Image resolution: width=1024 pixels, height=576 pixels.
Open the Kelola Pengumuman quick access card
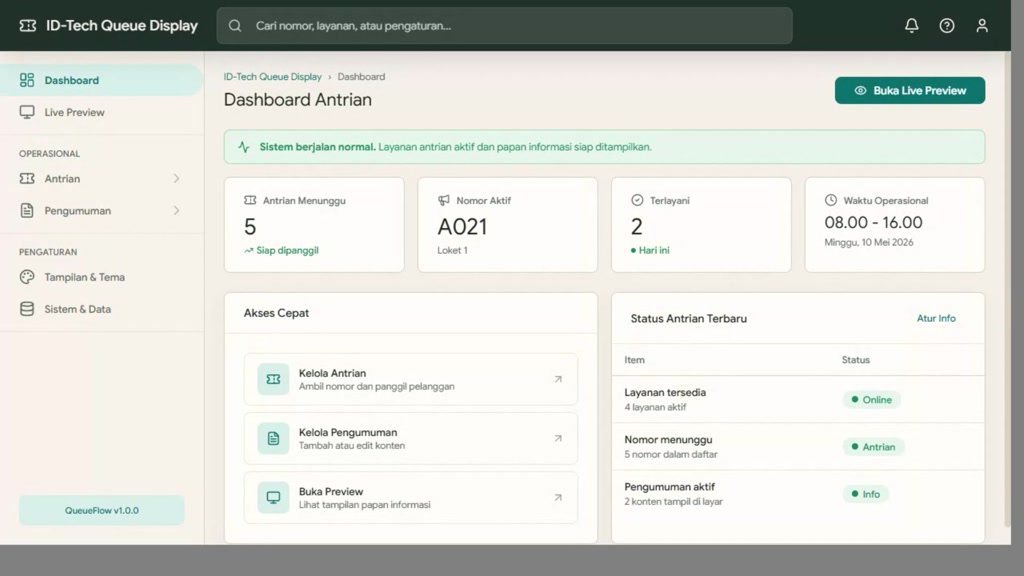click(411, 438)
